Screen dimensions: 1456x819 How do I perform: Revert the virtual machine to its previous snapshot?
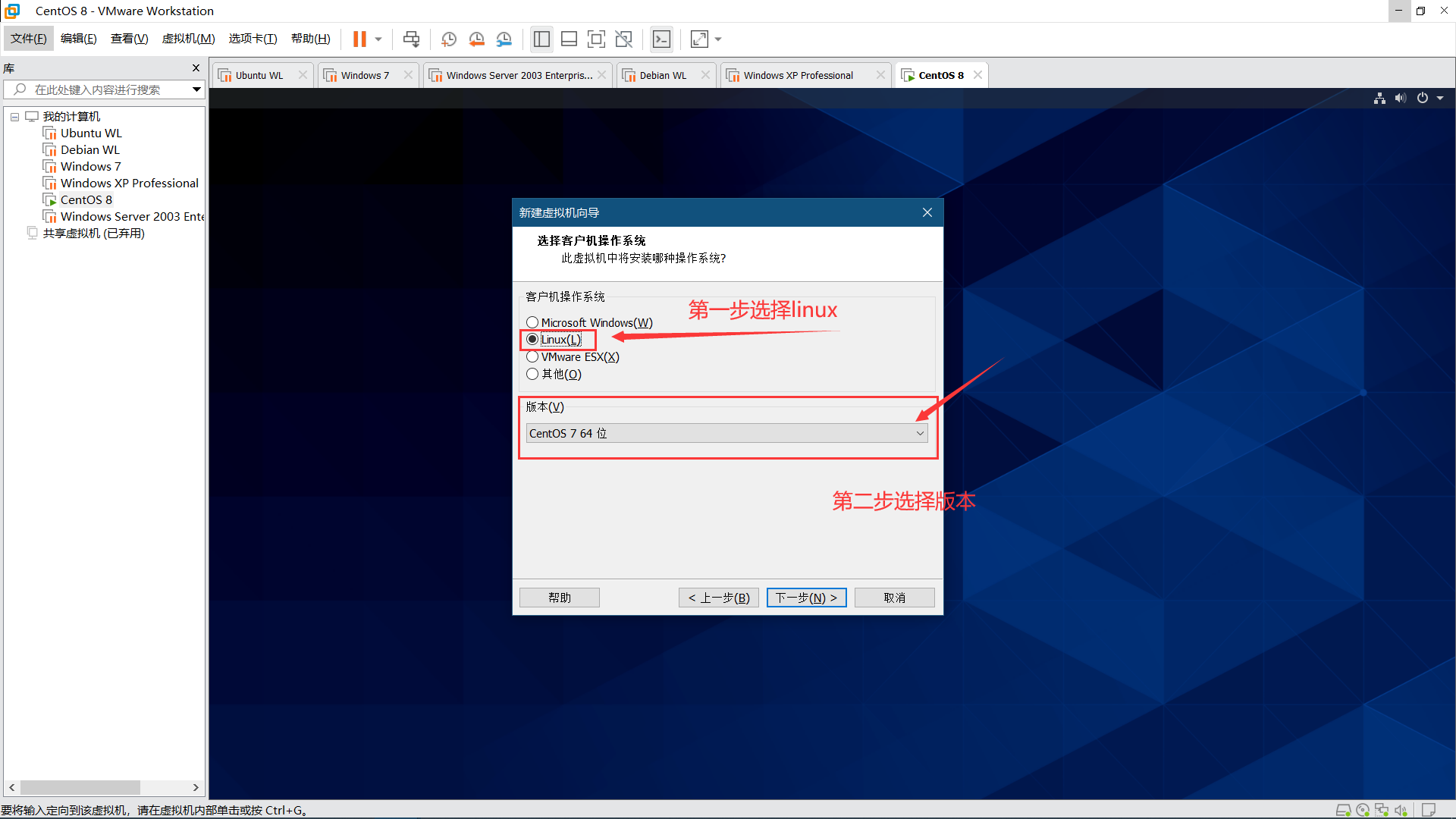(476, 39)
